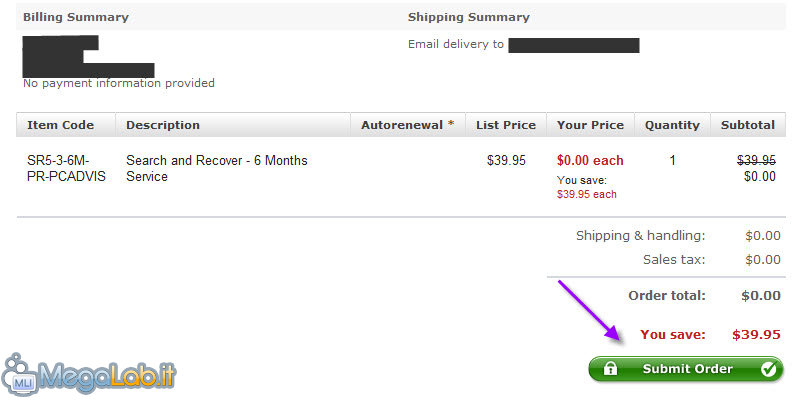Click the MegaLab.it logo

coord(89,375)
